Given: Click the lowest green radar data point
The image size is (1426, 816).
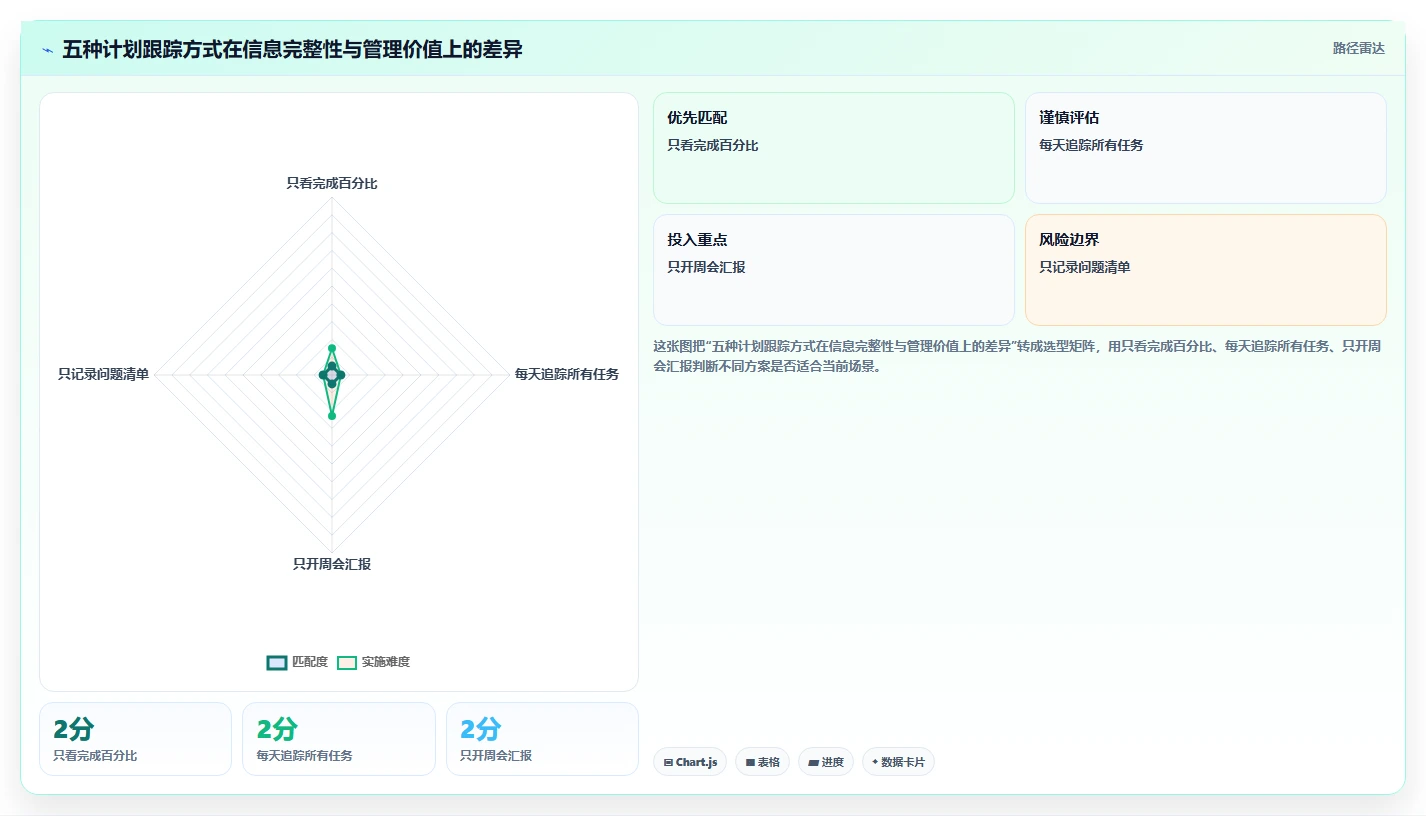Looking at the screenshot, I should 332,415.
